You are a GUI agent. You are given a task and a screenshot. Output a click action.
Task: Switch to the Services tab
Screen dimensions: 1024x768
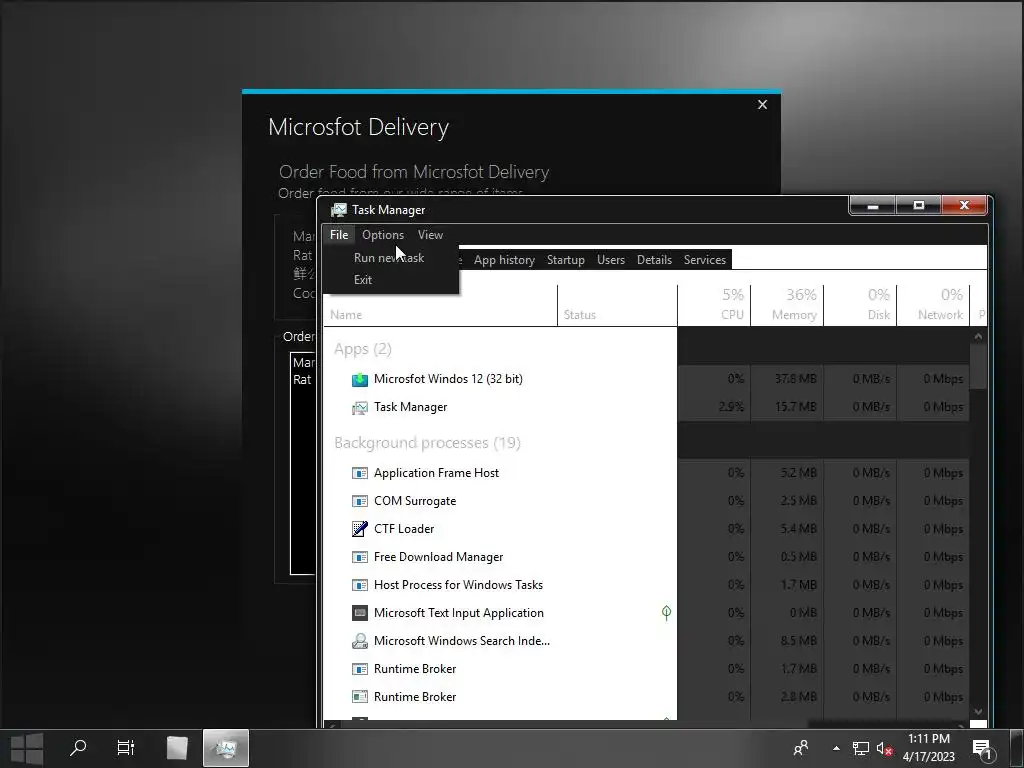coord(705,260)
